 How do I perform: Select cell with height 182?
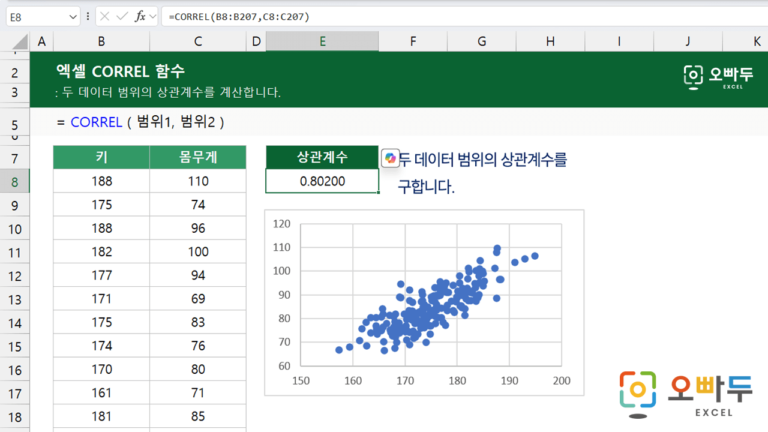pos(101,252)
